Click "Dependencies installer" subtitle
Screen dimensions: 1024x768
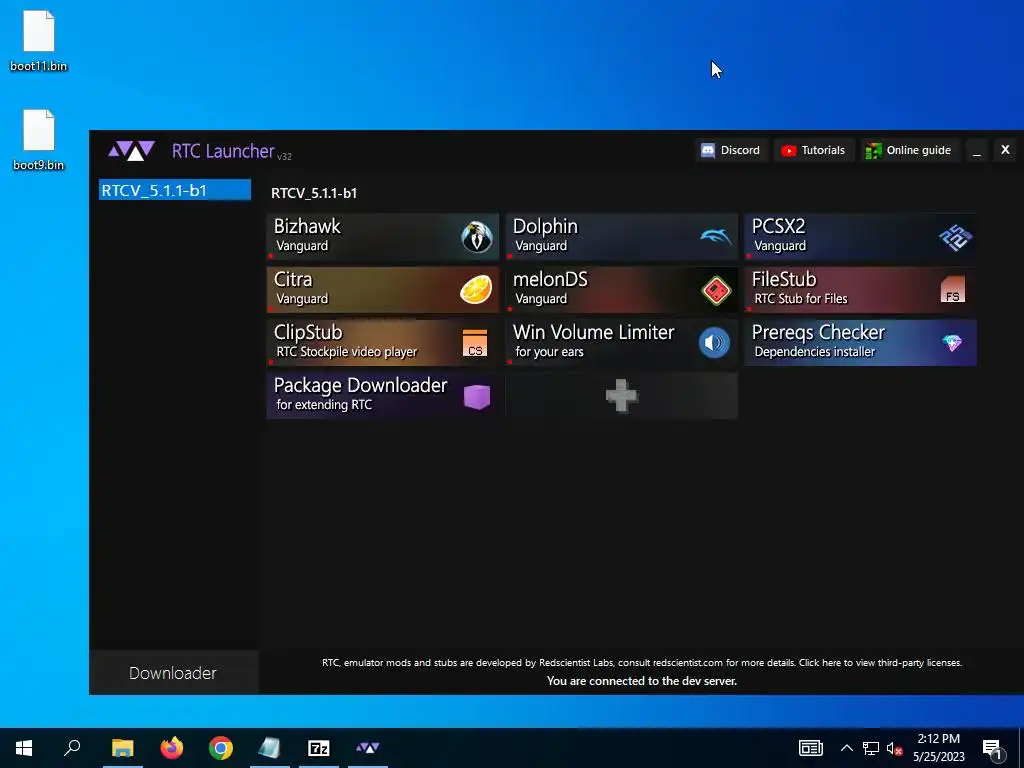814,351
